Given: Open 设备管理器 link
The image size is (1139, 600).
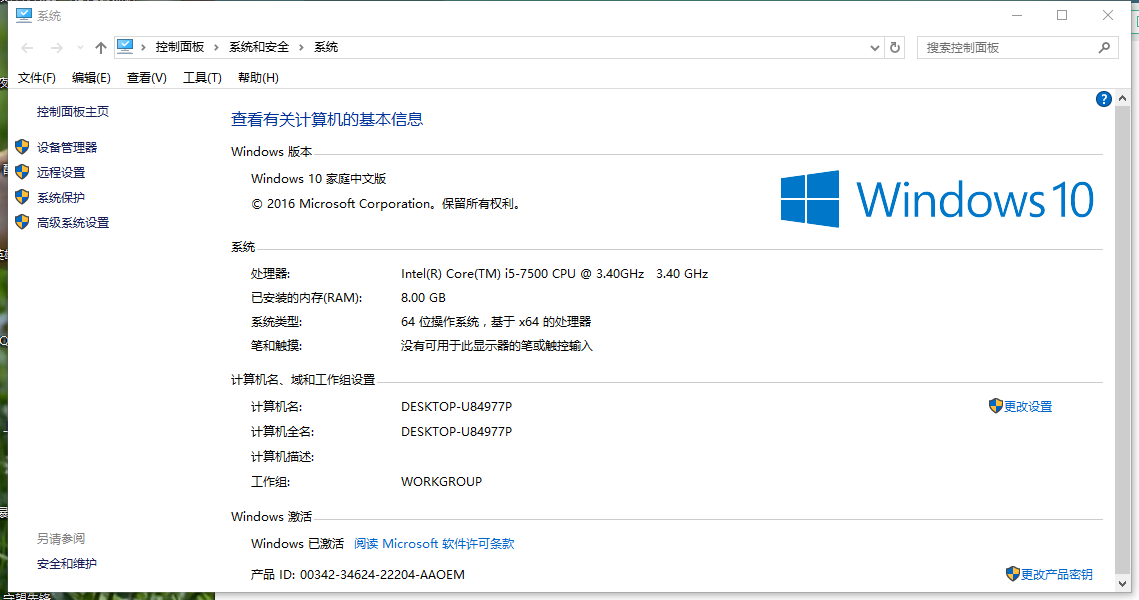Looking at the screenshot, I should click(67, 147).
